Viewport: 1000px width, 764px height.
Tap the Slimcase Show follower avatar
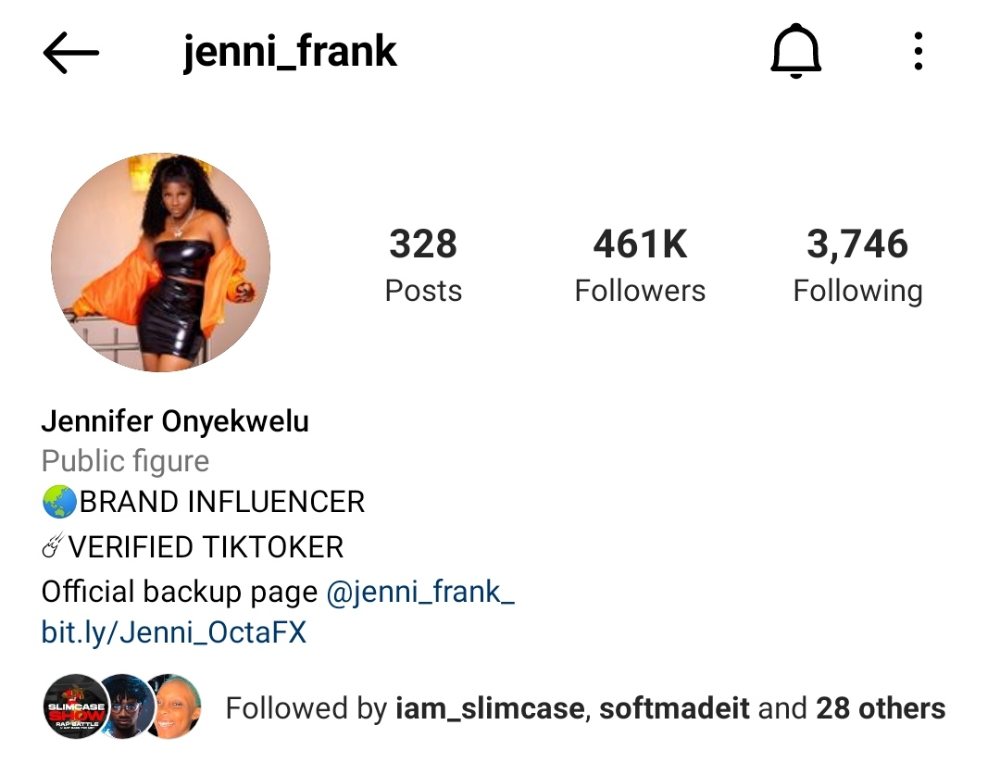click(76, 707)
